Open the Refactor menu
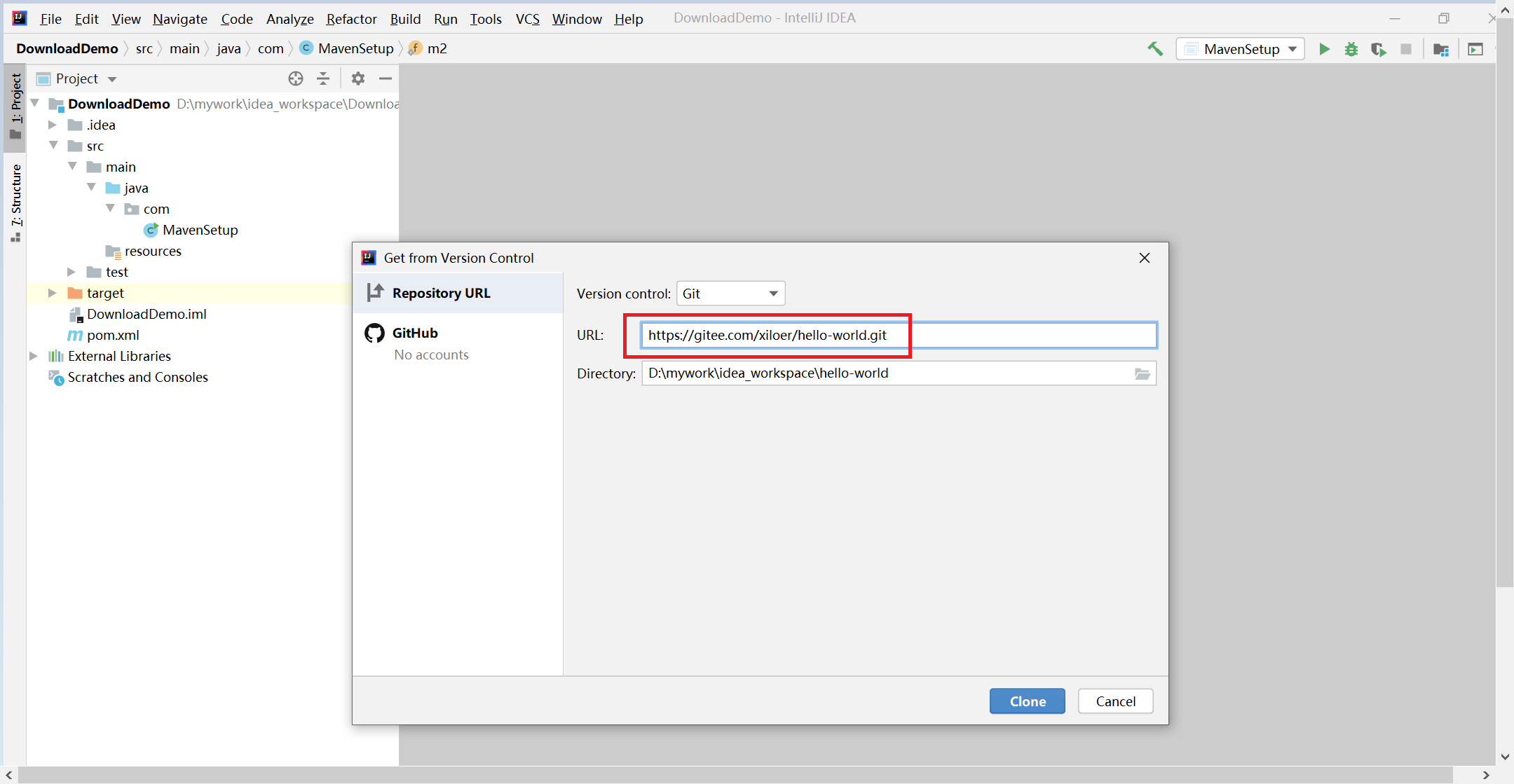 [x=351, y=19]
